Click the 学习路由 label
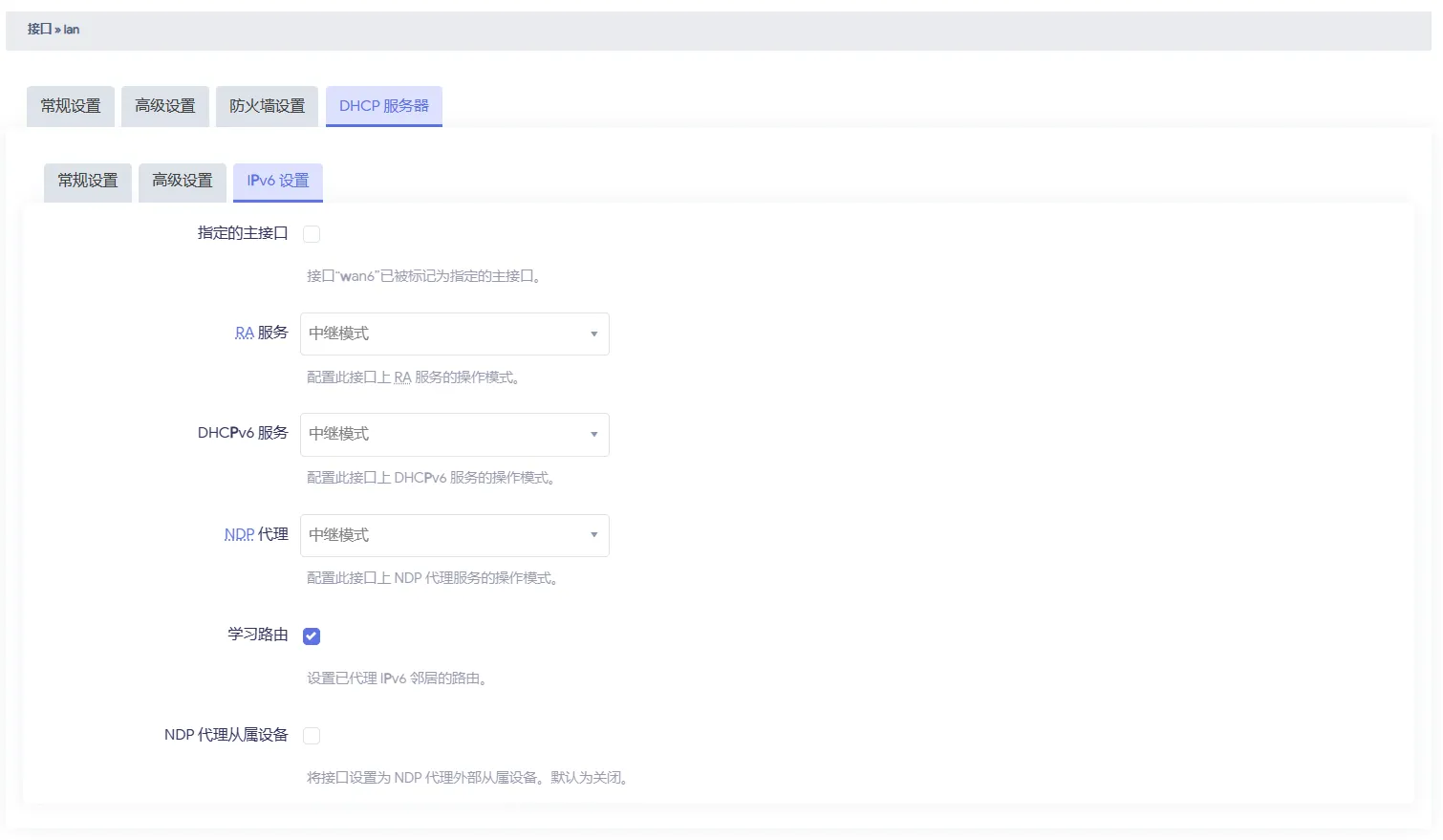Viewport: 1443px width, 840px height. (258, 635)
